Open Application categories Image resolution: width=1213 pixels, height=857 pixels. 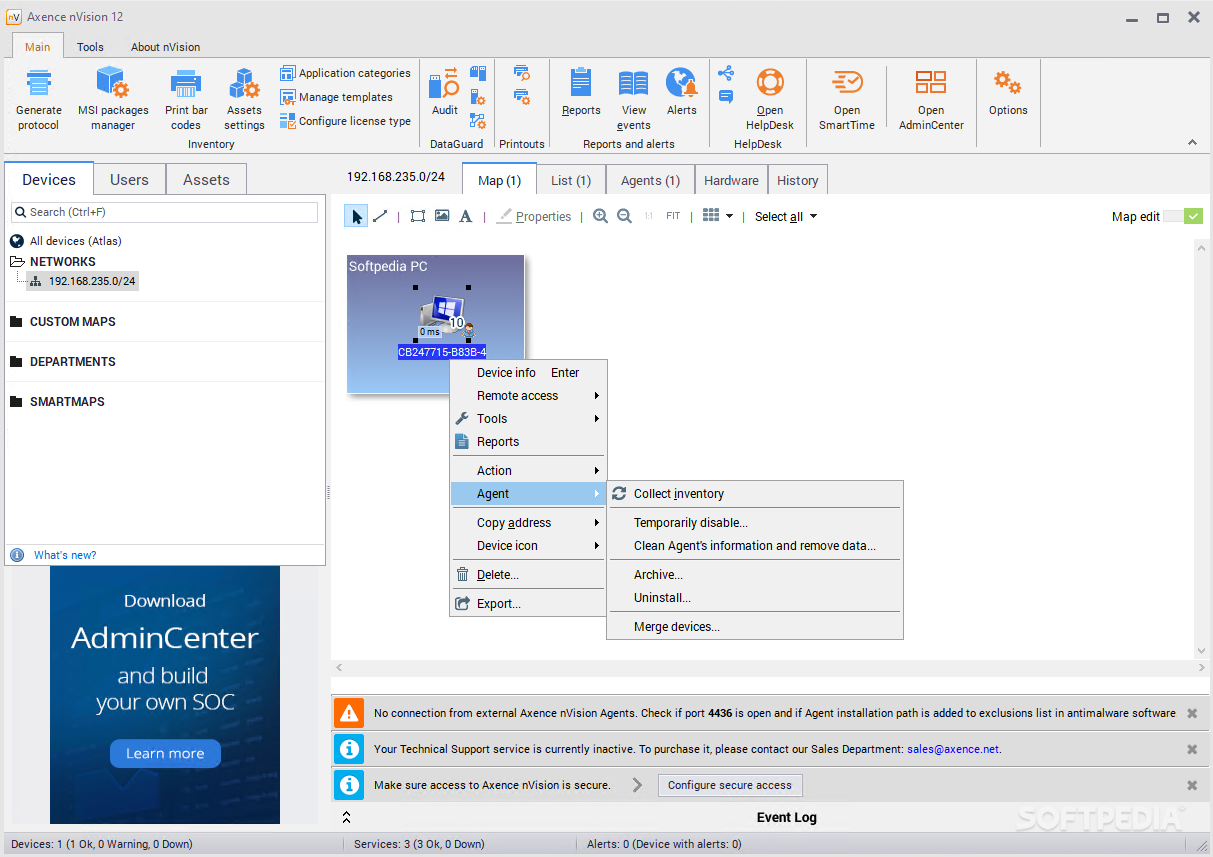point(345,73)
